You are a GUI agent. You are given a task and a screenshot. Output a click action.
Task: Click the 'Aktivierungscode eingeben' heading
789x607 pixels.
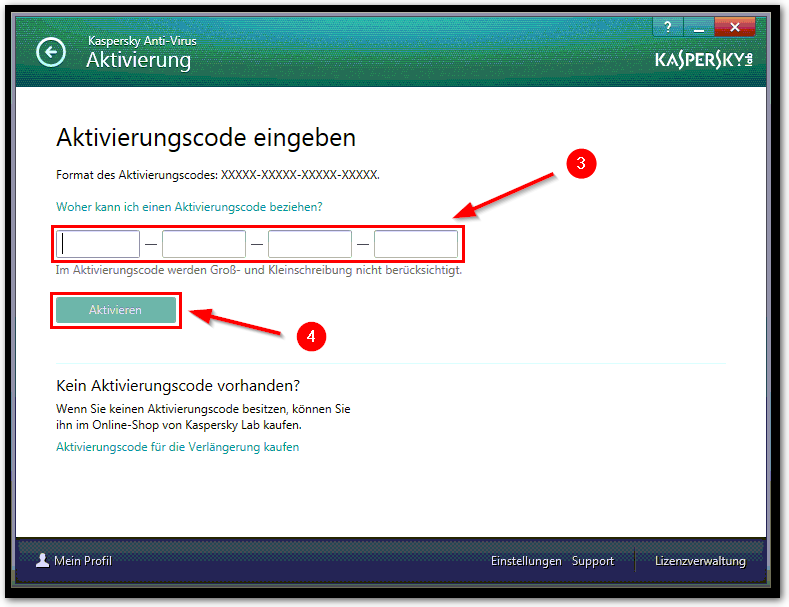(x=206, y=137)
